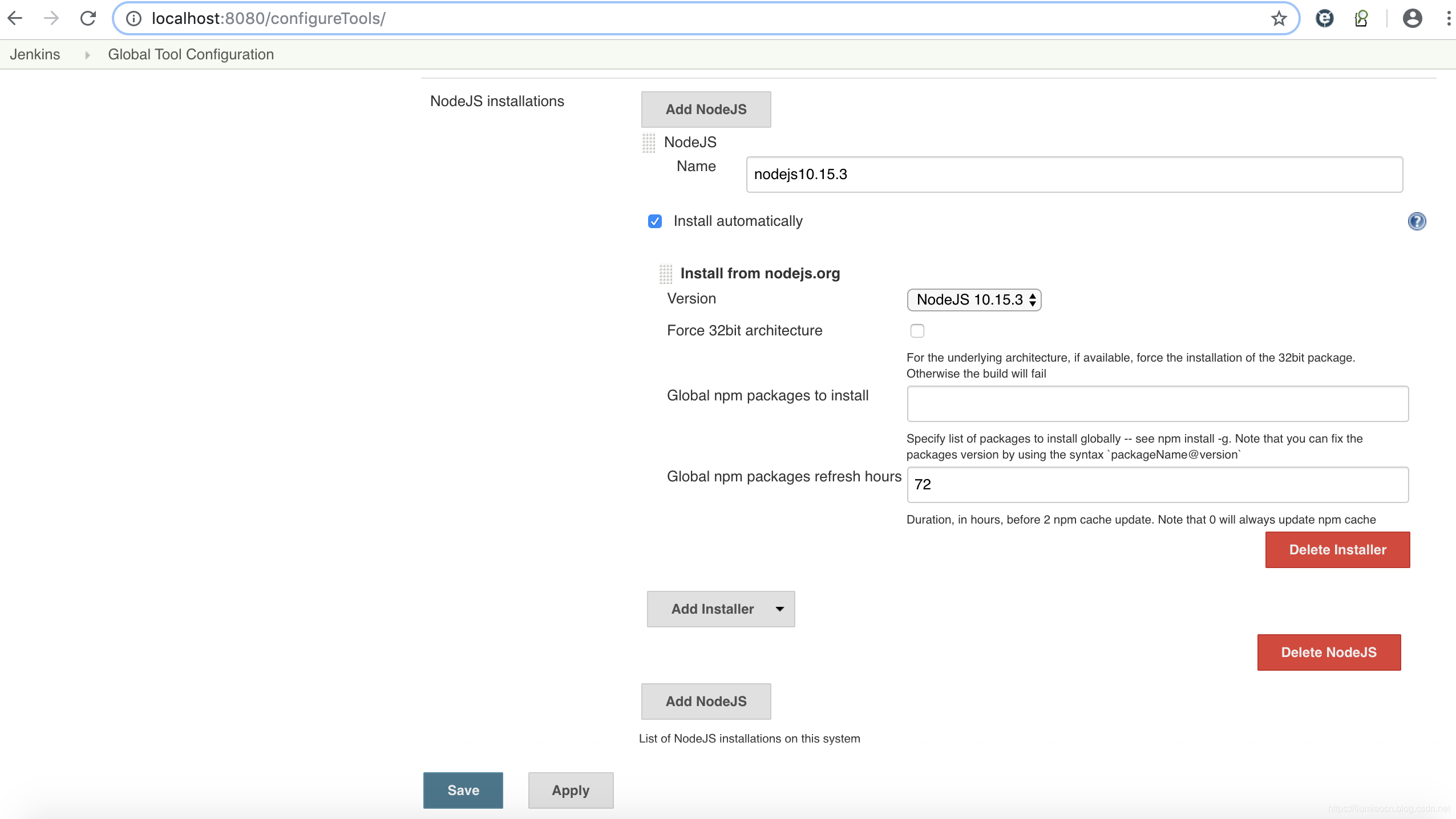
Task: Enable Force 32bit architecture checkbox
Action: [917, 331]
